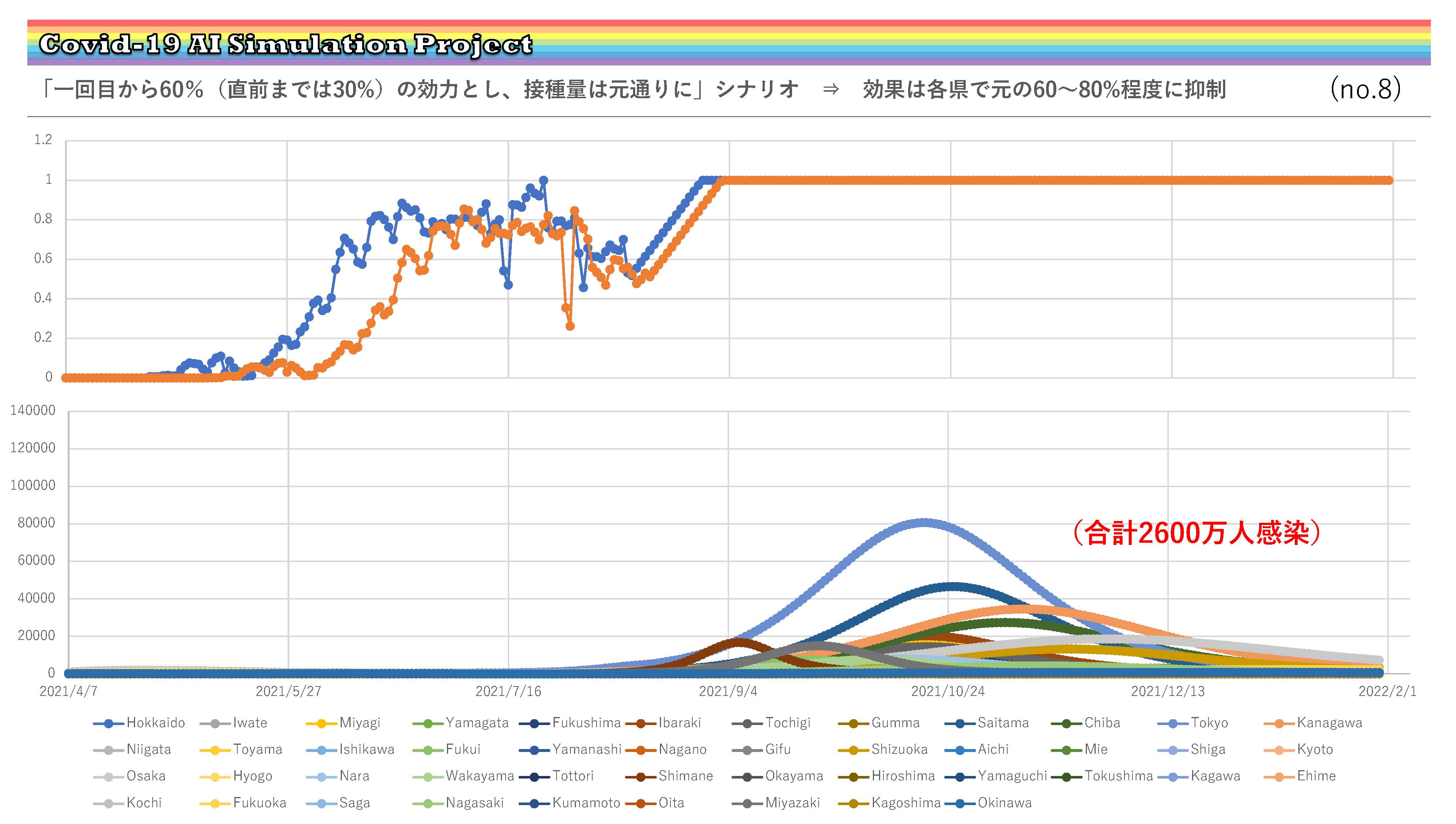Viewport: 1456px width, 824px height.
Task: Click the 2021/12/13 axis date label
Action: (x=1168, y=692)
